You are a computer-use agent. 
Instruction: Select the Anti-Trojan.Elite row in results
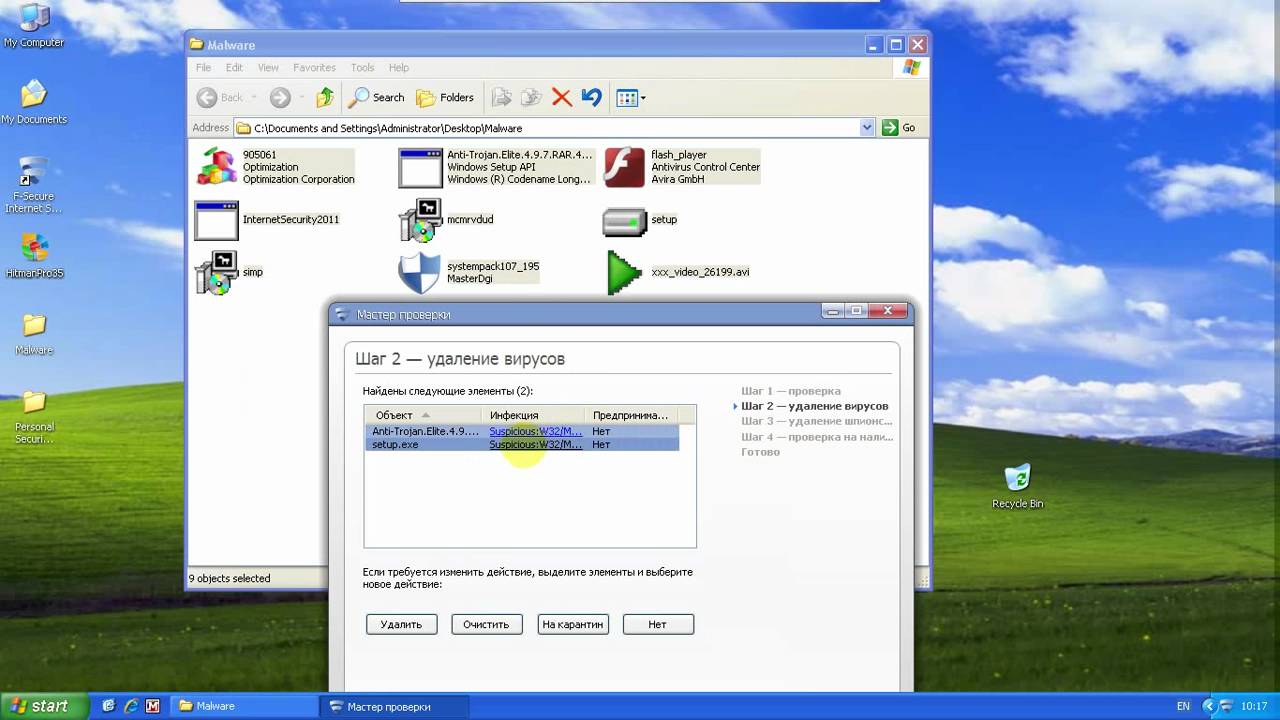point(522,431)
